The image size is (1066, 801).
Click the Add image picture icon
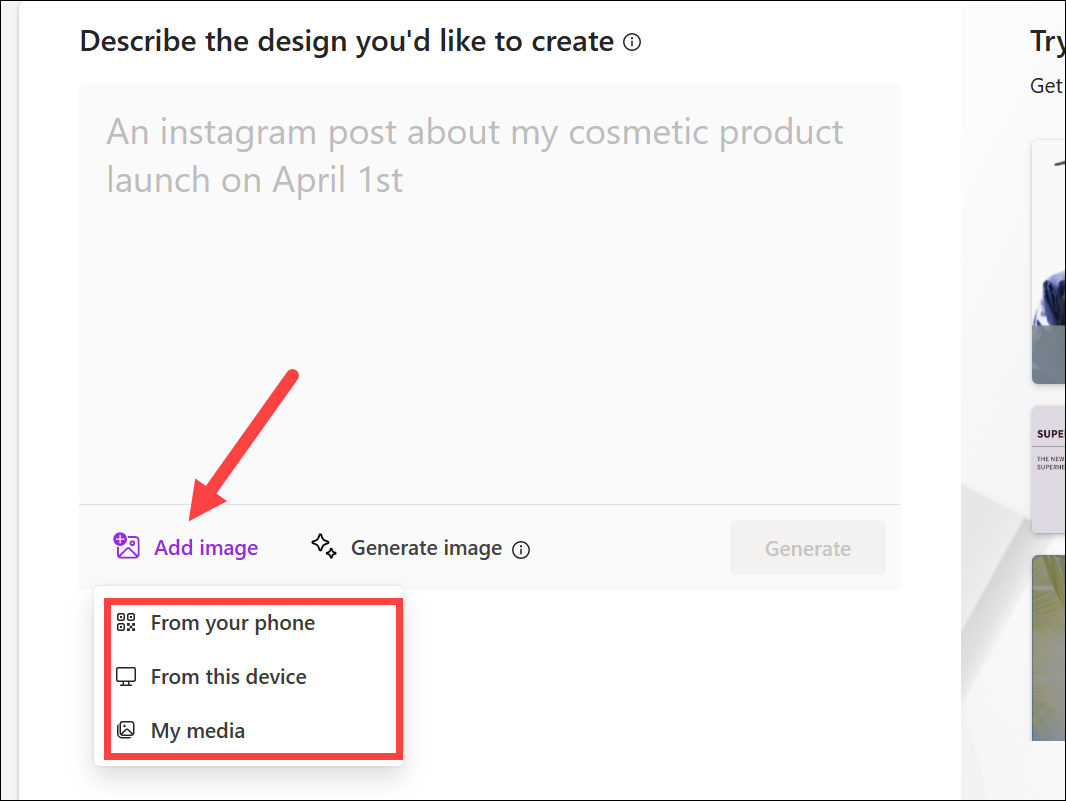[126, 546]
